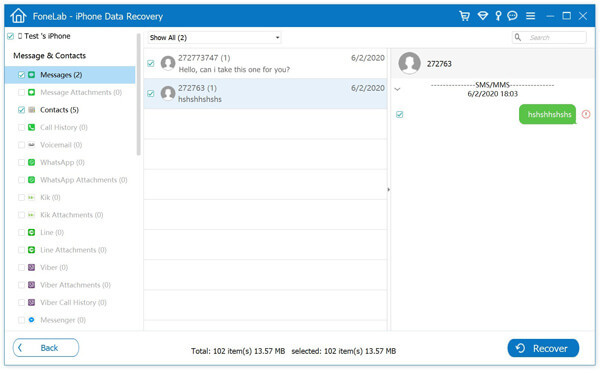
Task: Check the Call History (0) checkbox
Action: (21, 127)
